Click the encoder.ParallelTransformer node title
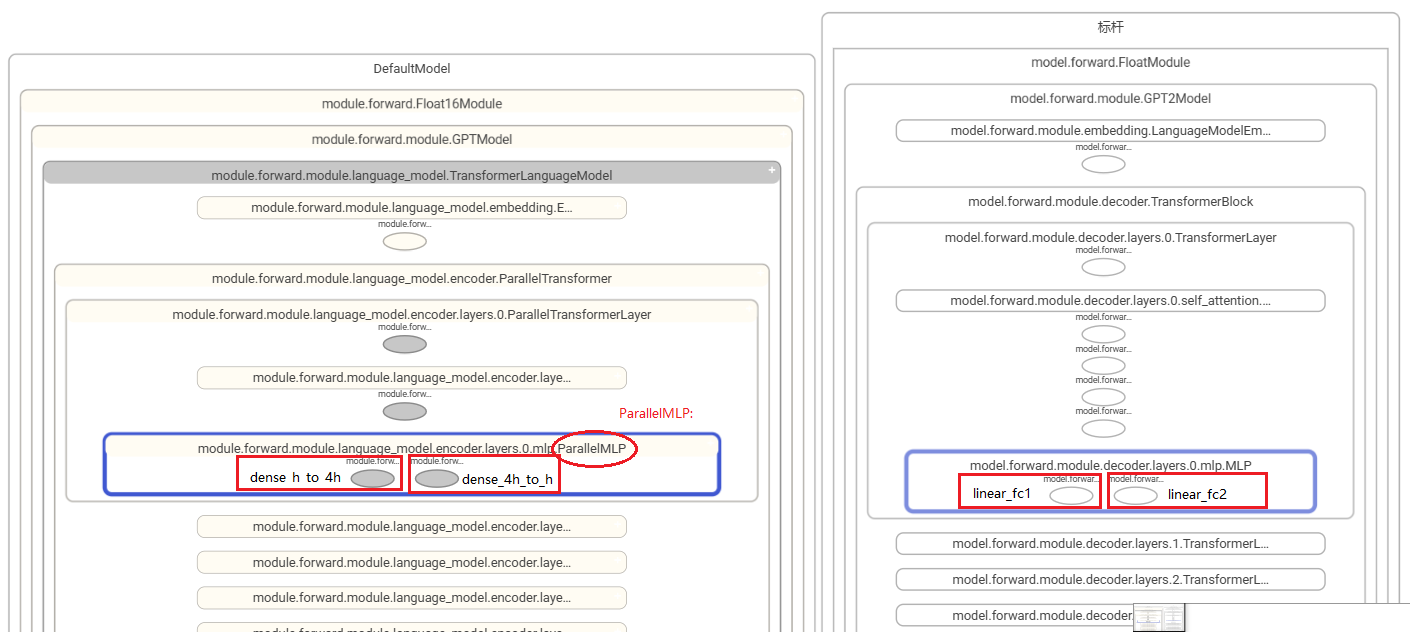Viewport: 1410px width, 632px height. (x=412, y=278)
